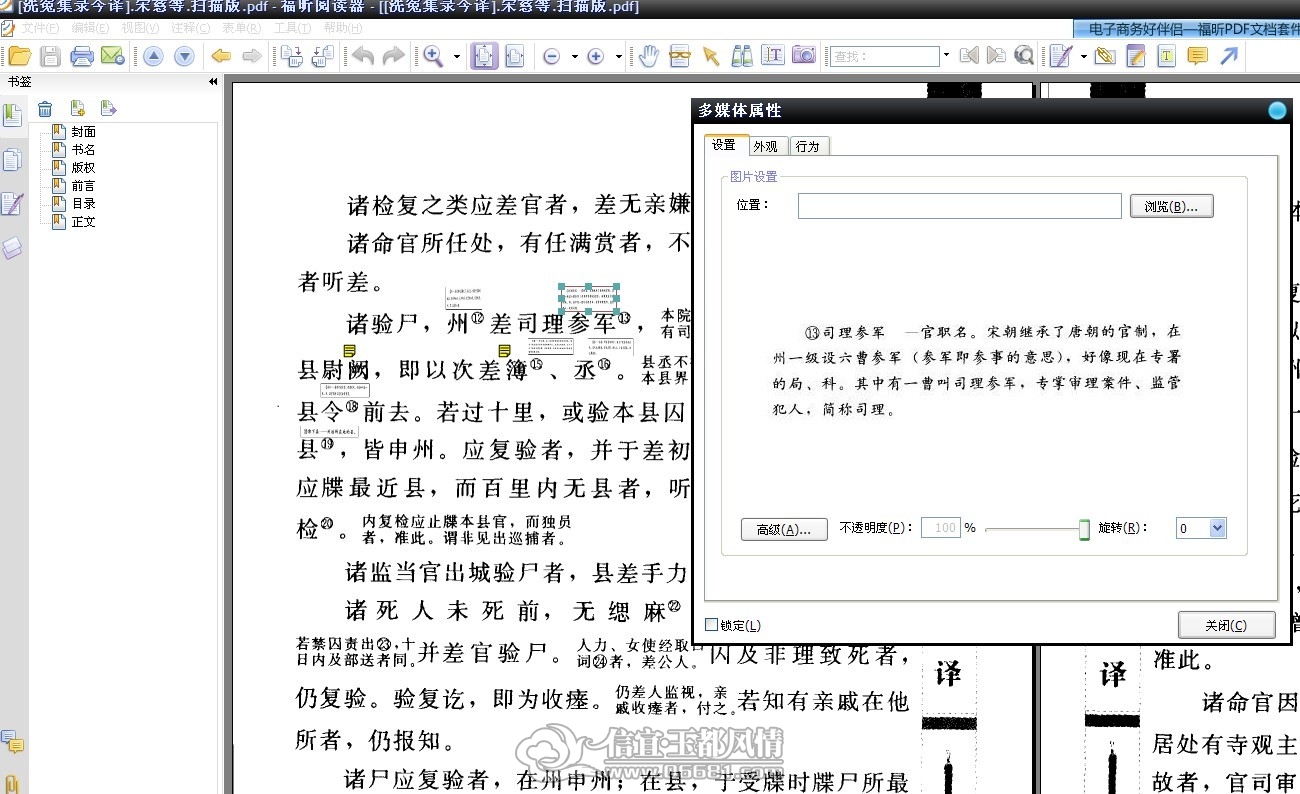Click the opacity slider handle
Screen dimensions: 1300x794
pyautogui.click(x=1084, y=529)
